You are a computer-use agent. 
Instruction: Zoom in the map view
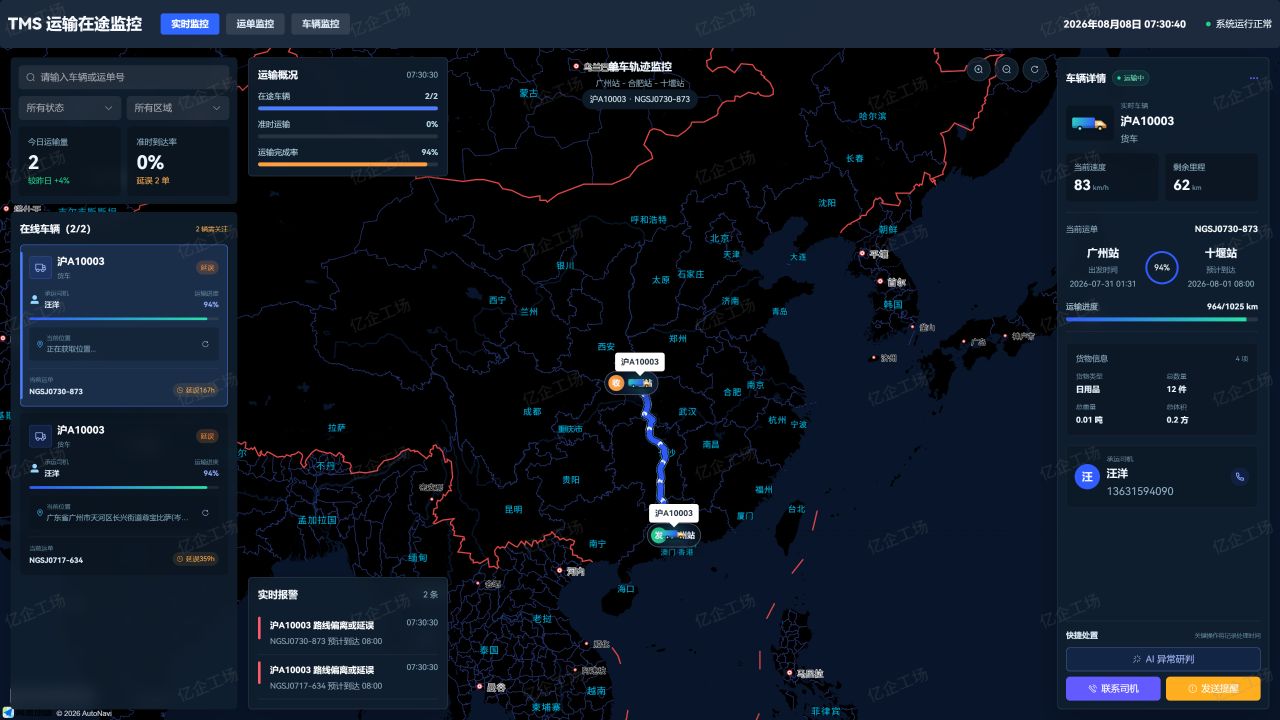coord(978,69)
